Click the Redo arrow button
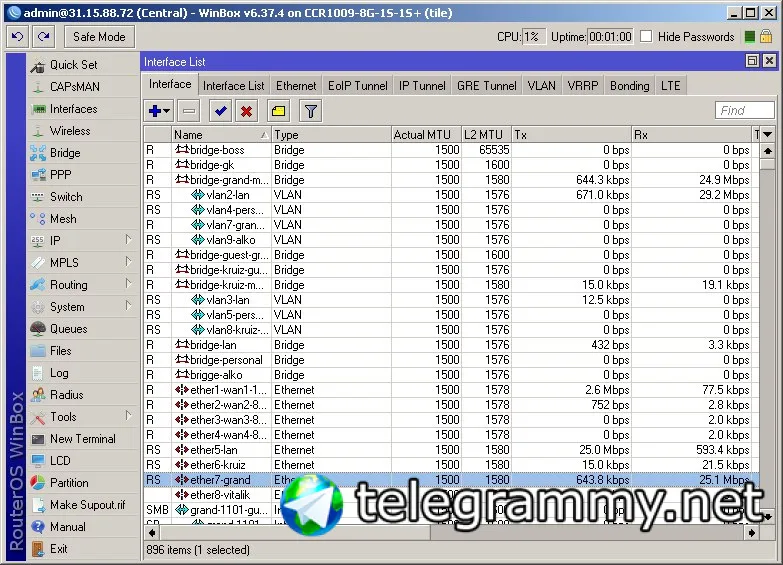The width and height of the screenshot is (783, 565). tap(43, 36)
